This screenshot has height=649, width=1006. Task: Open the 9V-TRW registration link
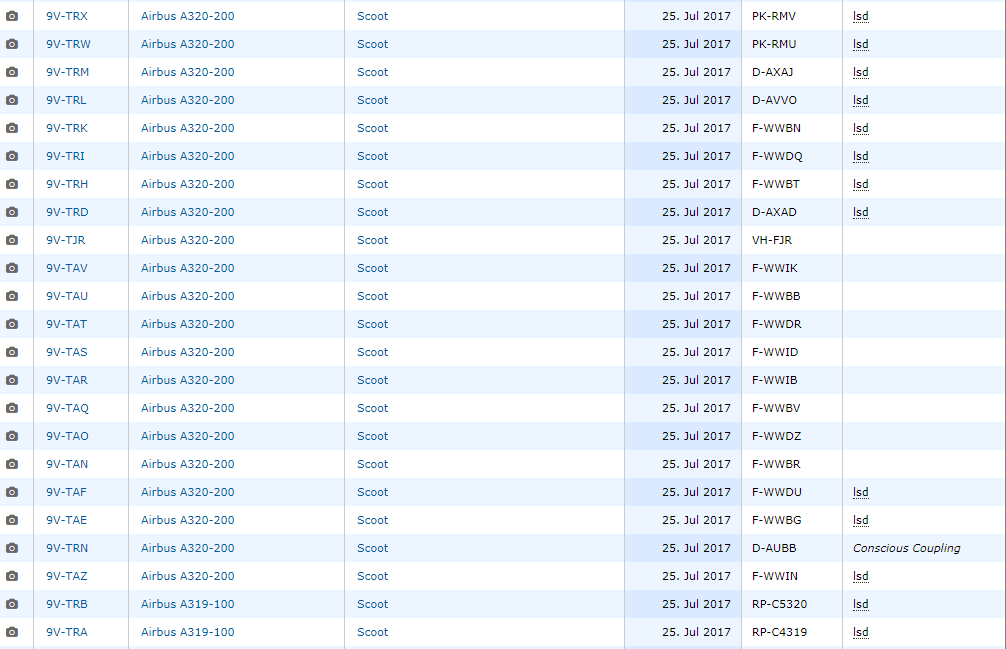click(x=67, y=44)
